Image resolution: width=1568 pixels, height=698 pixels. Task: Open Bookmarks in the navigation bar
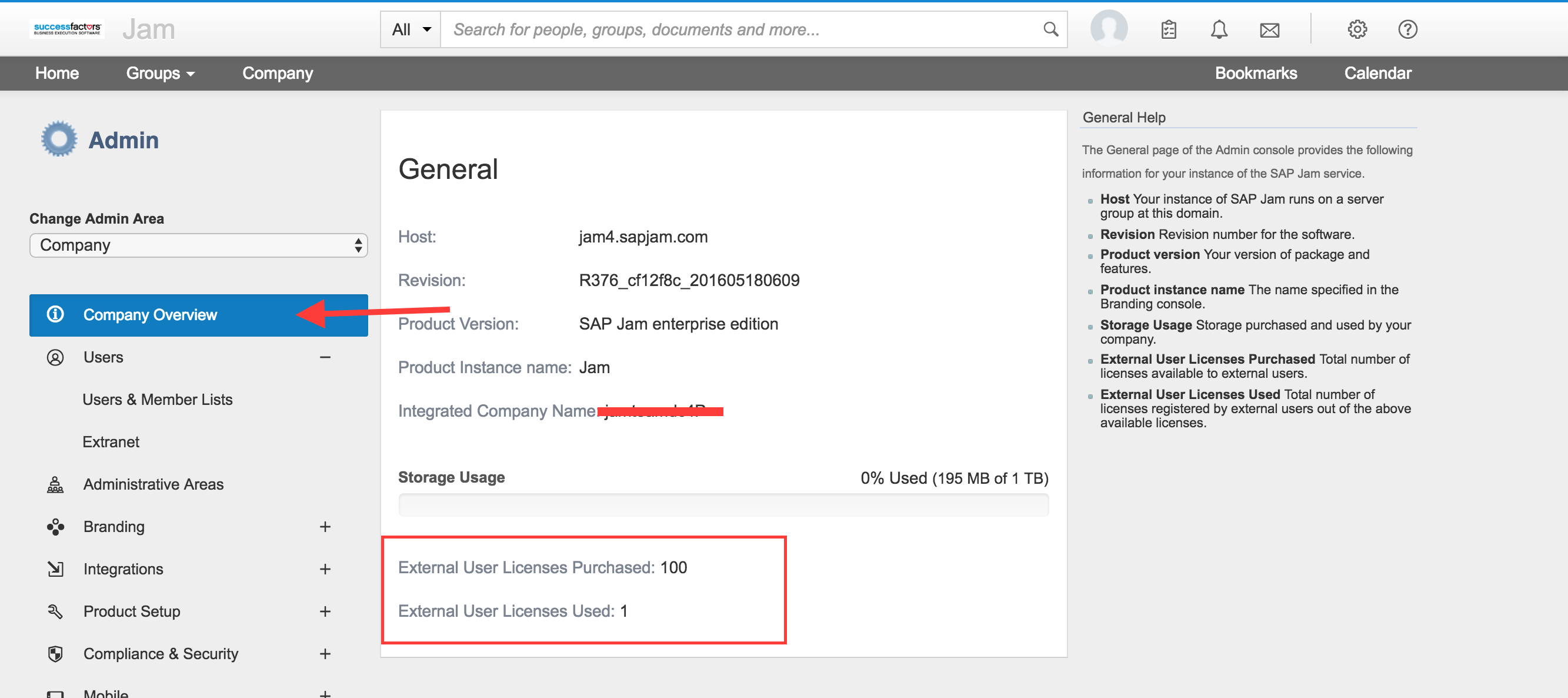1256,73
